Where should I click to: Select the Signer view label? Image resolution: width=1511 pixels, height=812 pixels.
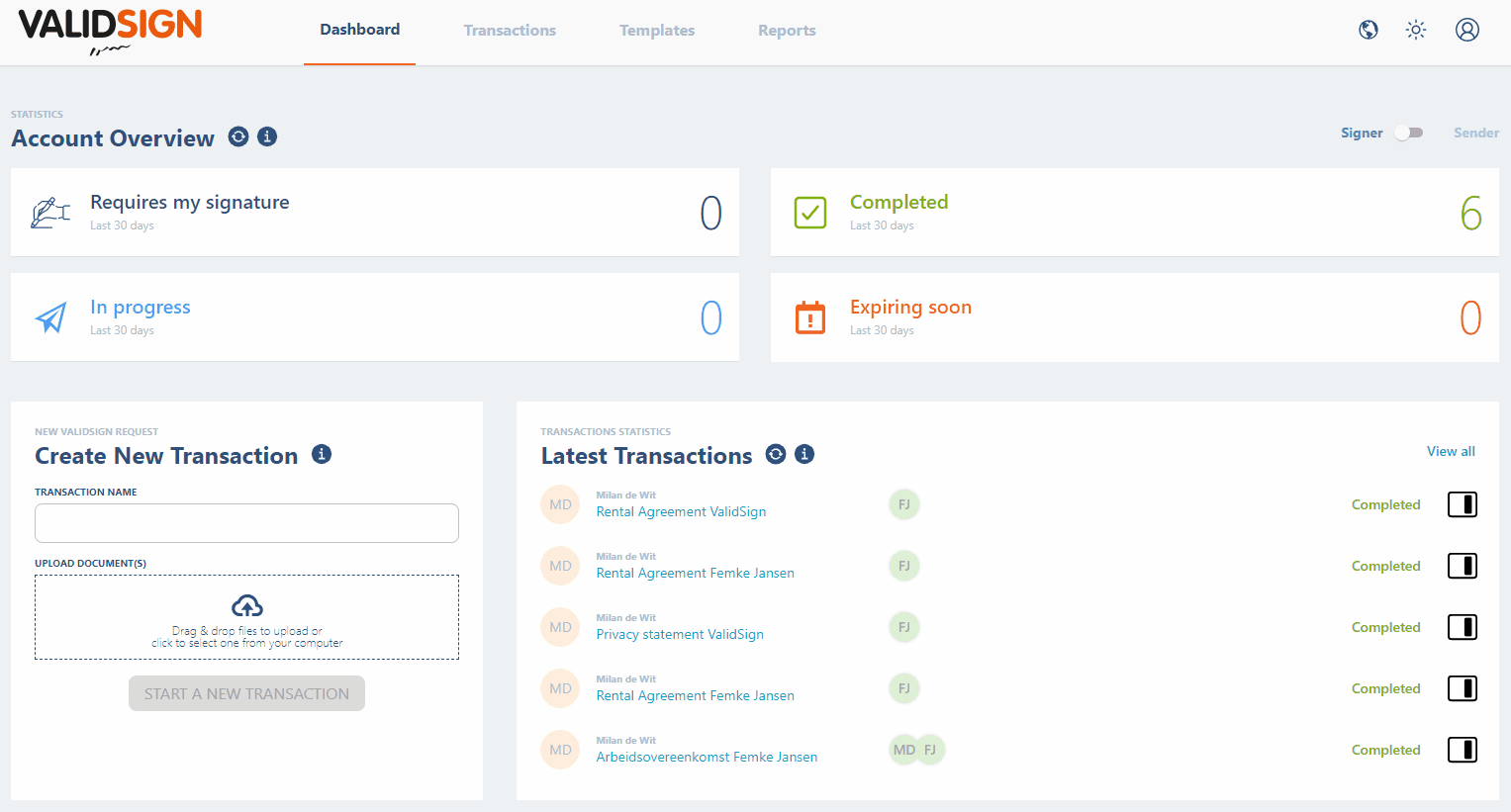[1362, 133]
